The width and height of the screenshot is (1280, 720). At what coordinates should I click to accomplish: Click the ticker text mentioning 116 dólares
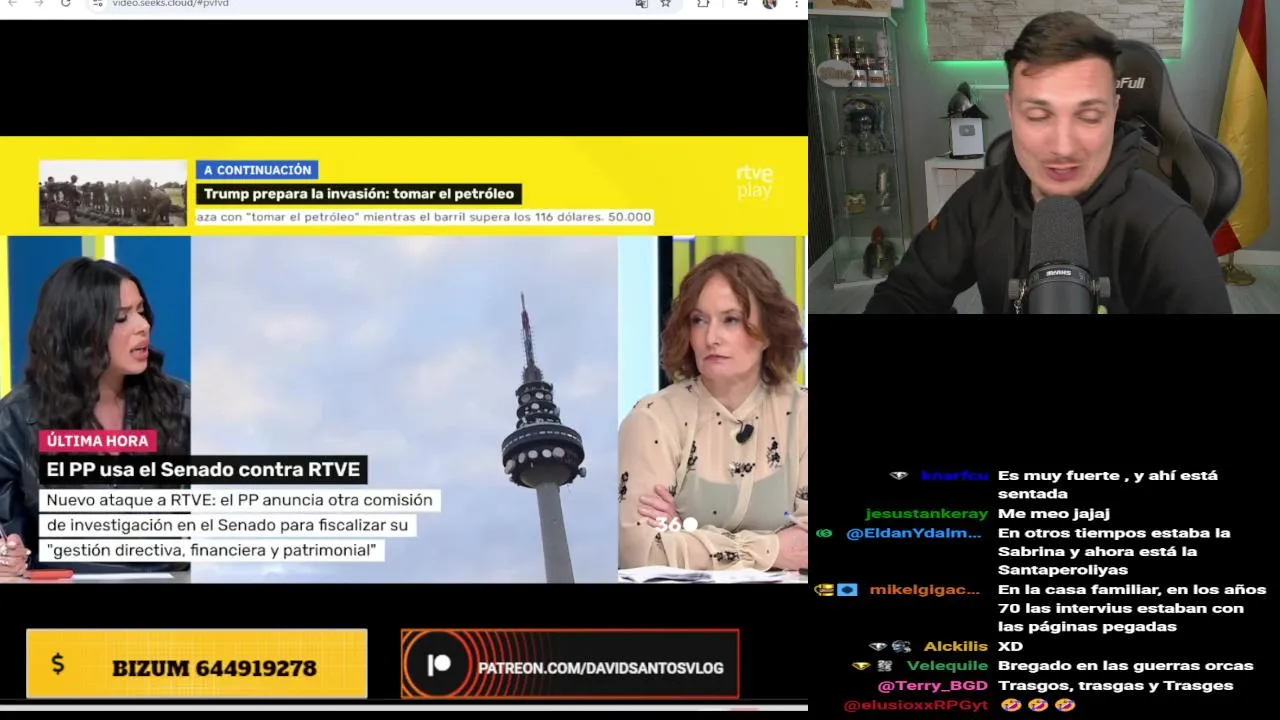(424, 217)
